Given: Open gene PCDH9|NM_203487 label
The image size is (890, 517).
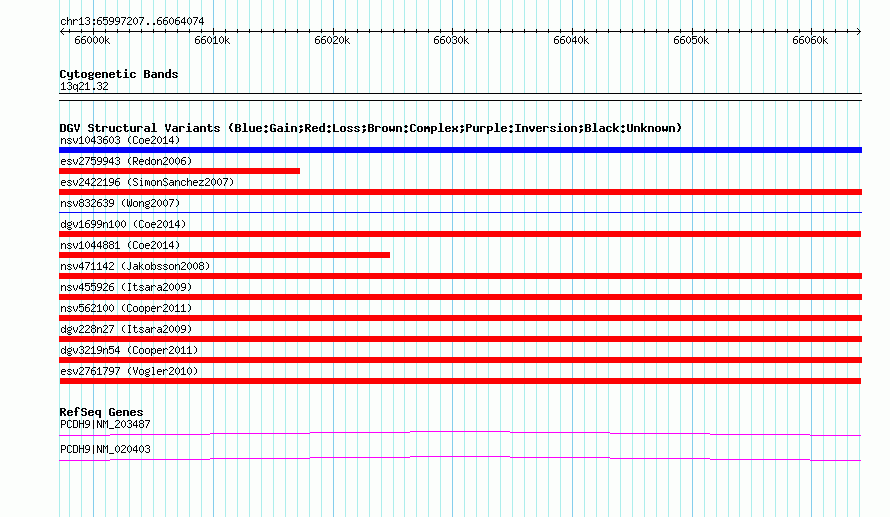Looking at the screenshot, I should [105, 424].
